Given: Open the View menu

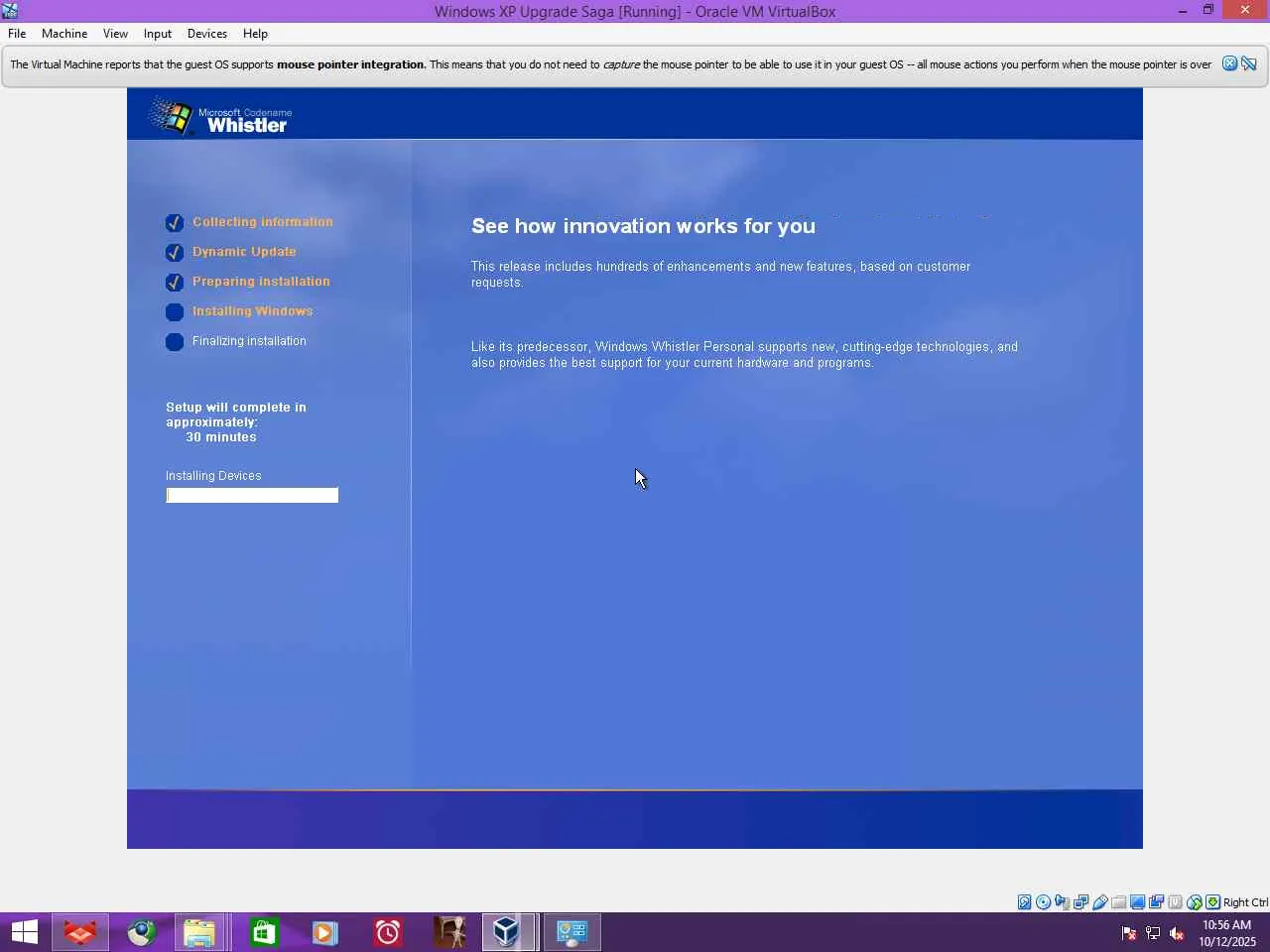Looking at the screenshot, I should coord(115,34).
